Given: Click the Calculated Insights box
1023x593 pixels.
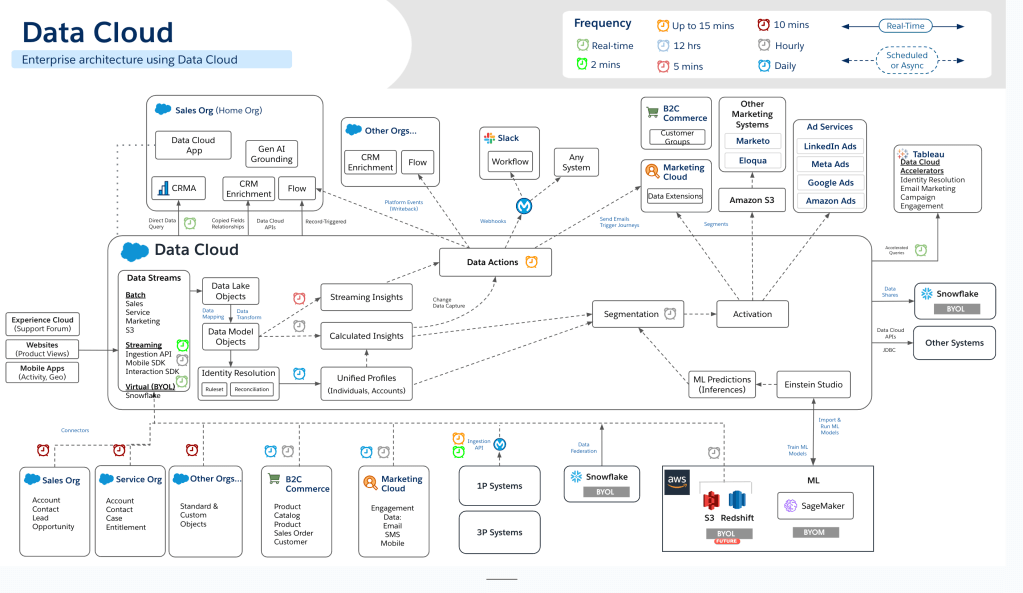Looking at the screenshot, I should 366,336.
